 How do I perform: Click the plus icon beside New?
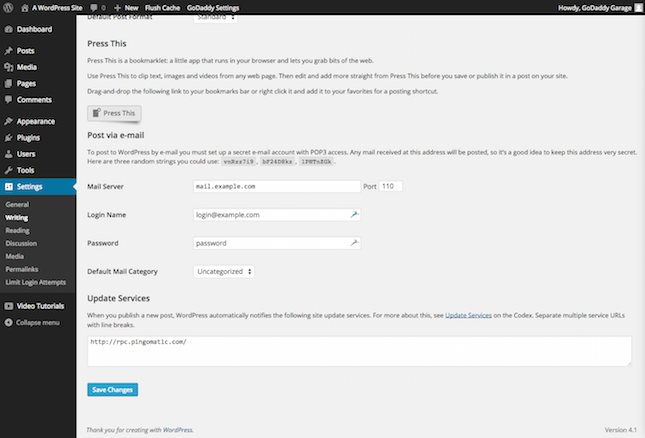click(x=117, y=8)
